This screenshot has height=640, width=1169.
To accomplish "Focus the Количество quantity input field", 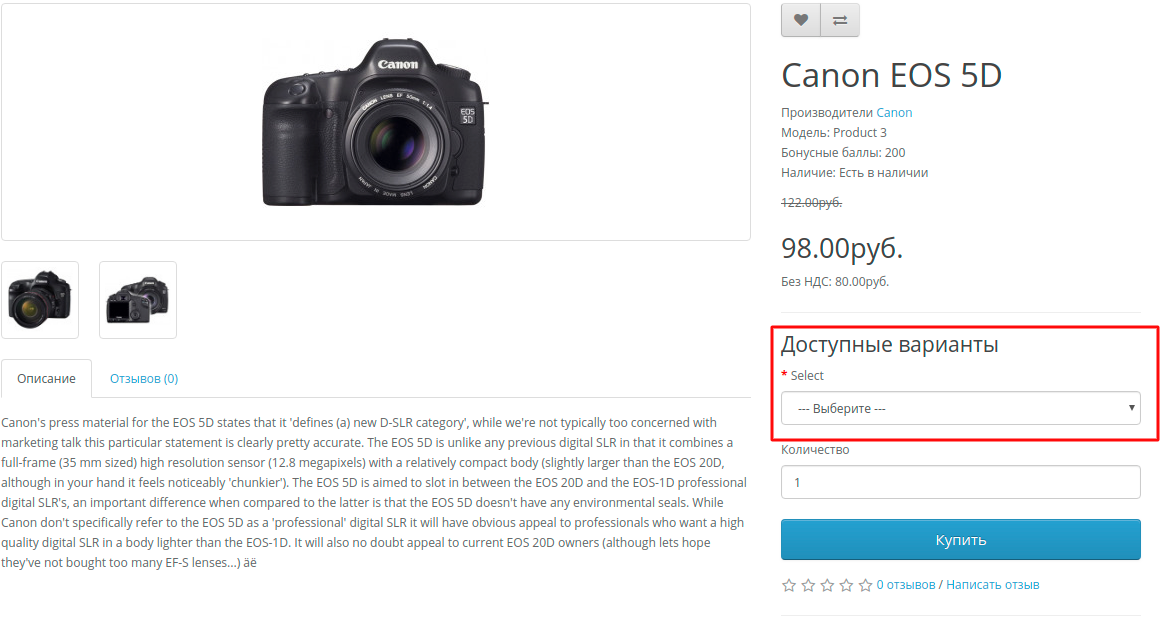I will [960, 482].
